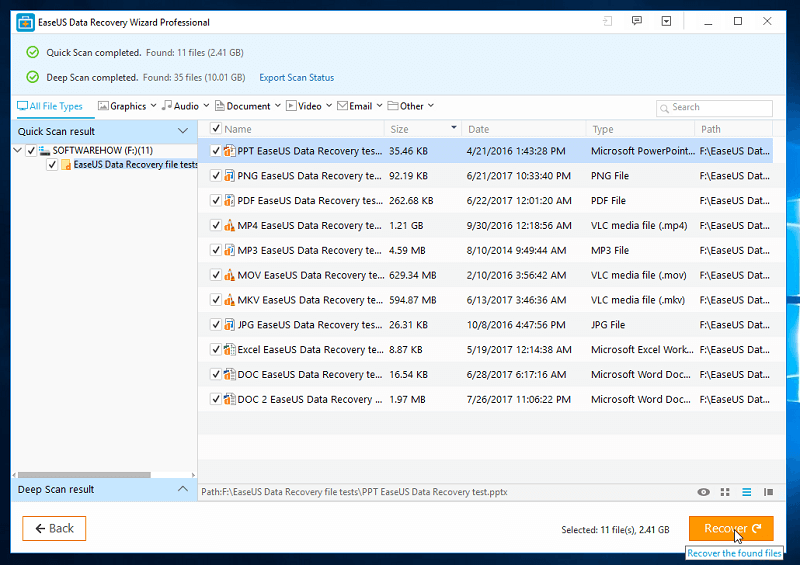Click the Recover button
Viewport: 800px width, 565px height.
point(731,528)
